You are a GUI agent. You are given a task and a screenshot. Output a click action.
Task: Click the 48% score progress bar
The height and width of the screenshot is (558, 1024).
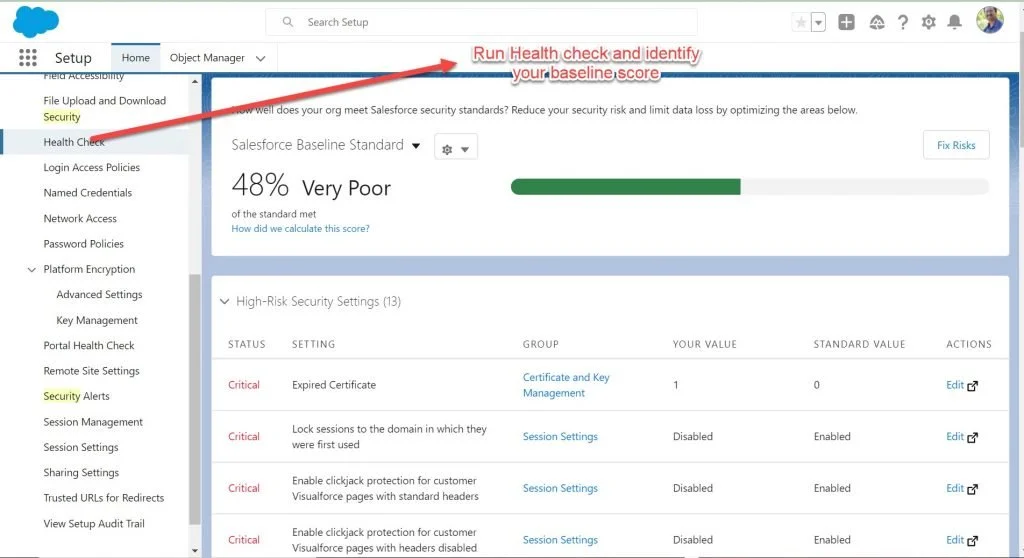pos(750,187)
